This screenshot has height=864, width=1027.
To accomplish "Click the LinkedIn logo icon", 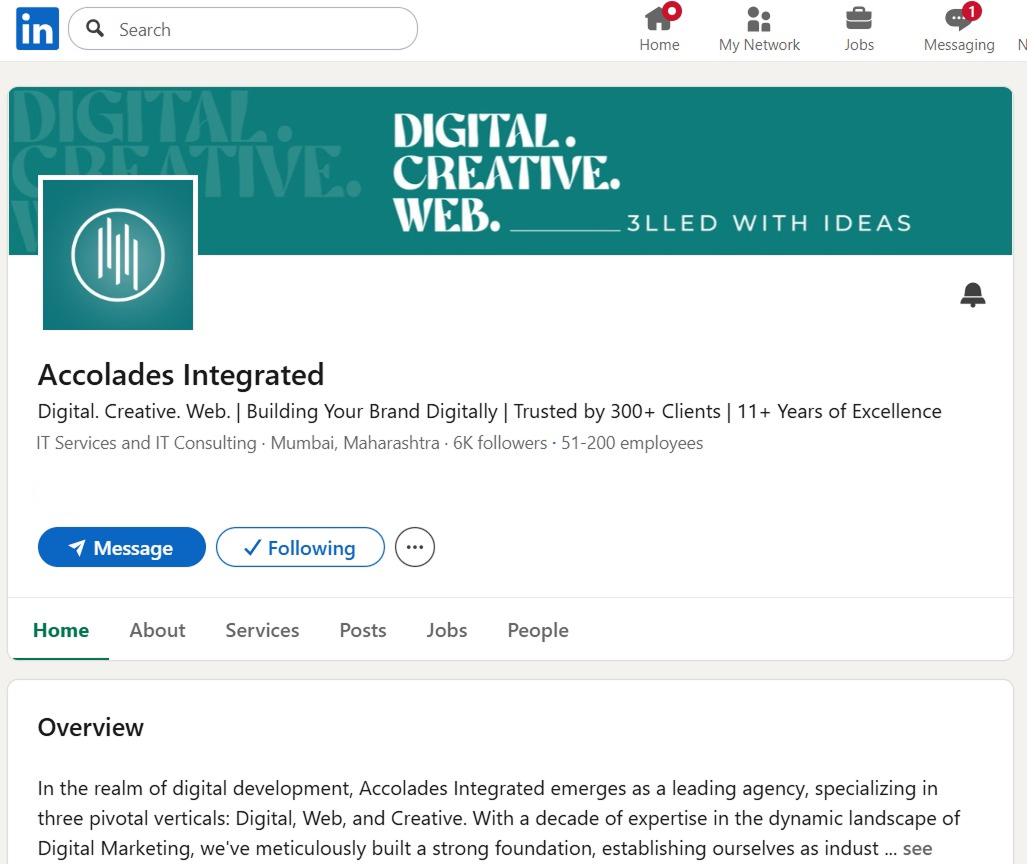I will pyautogui.click(x=37, y=29).
